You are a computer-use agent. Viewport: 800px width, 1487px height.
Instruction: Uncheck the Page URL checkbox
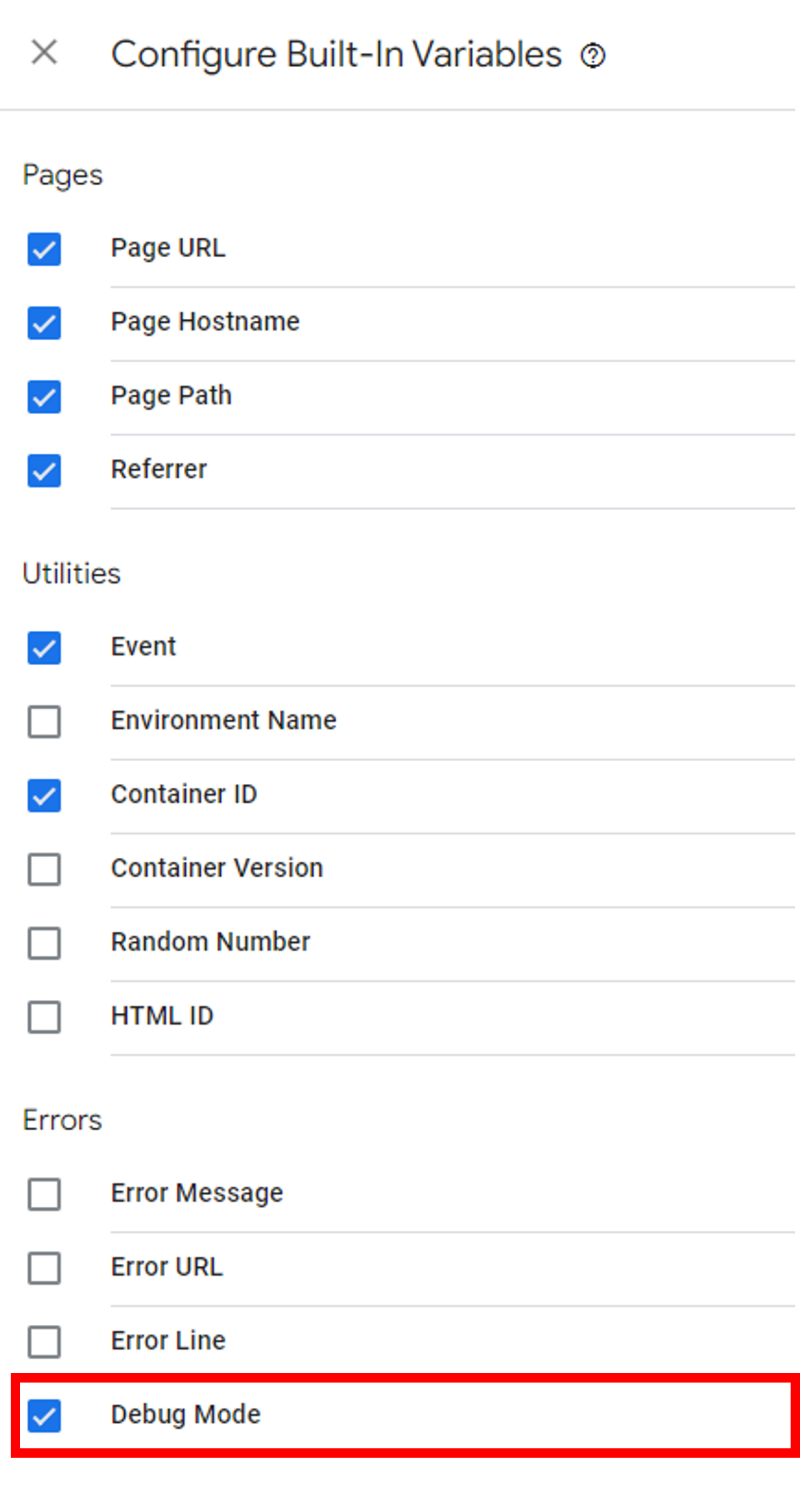tap(44, 249)
